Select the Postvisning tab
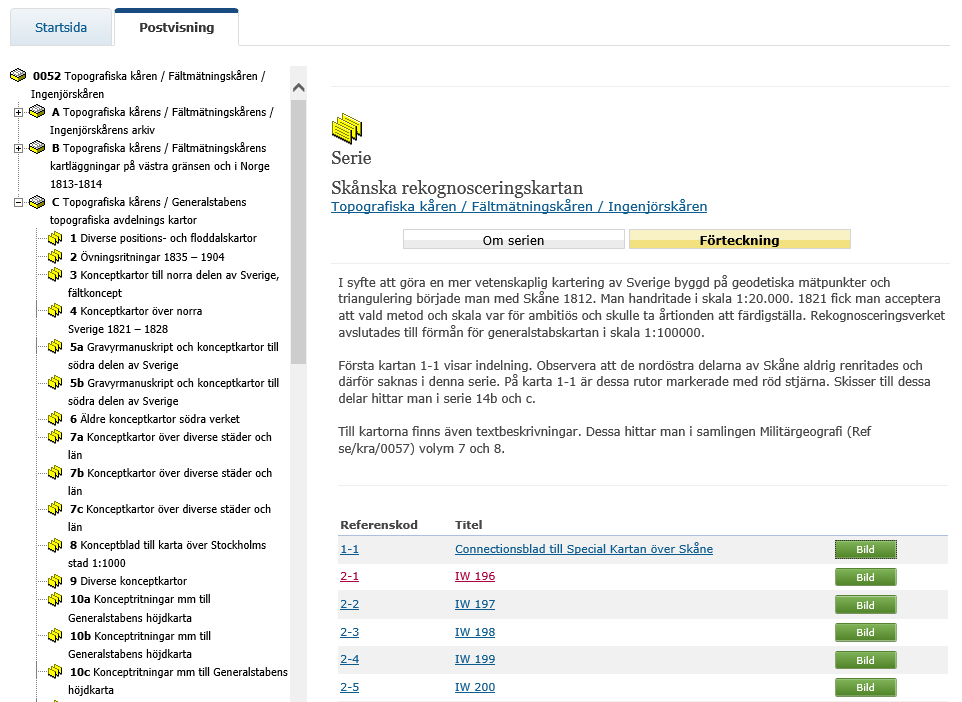This screenshot has height=702, width=962. 177,28
